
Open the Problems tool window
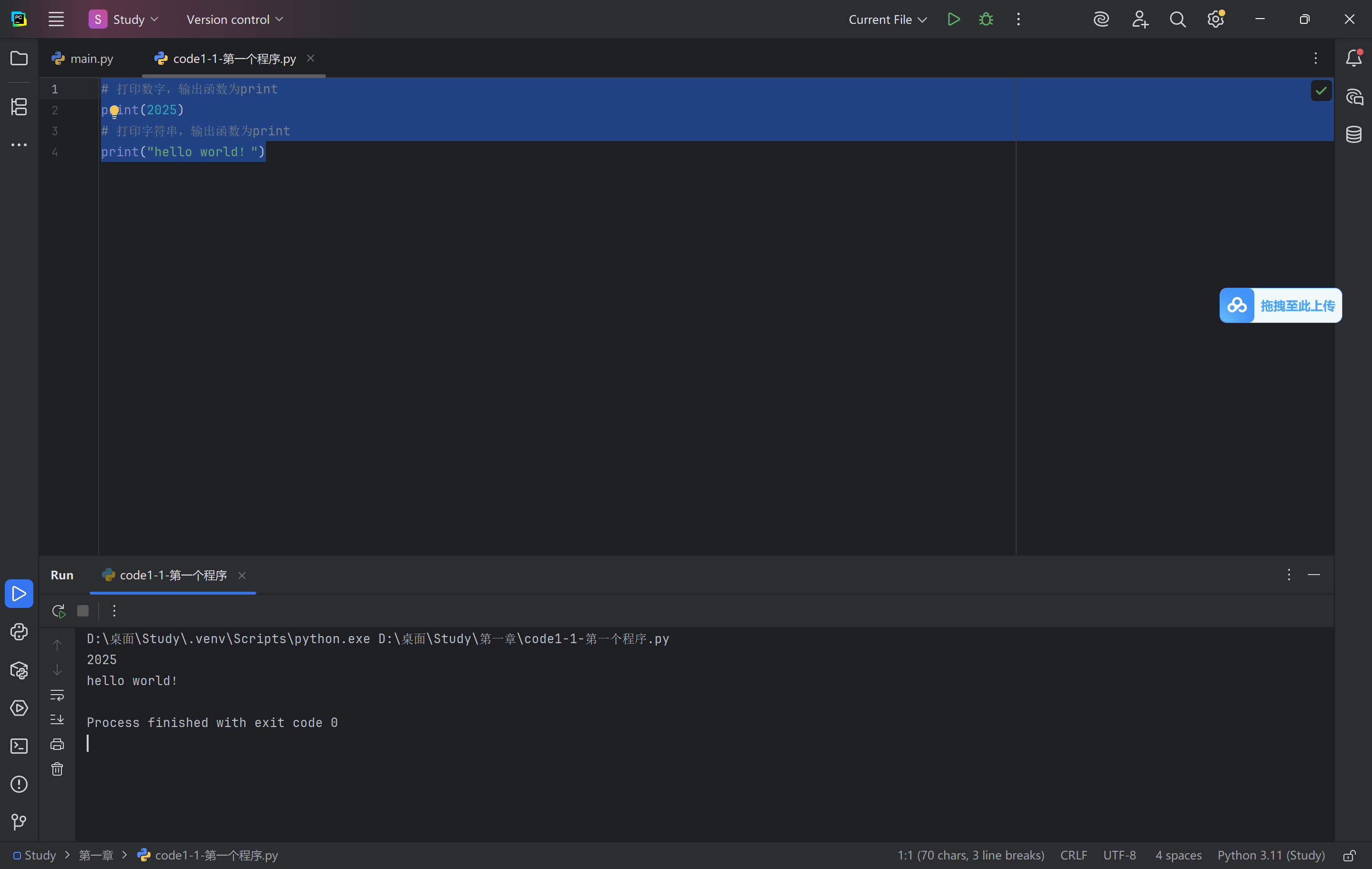[19, 784]
